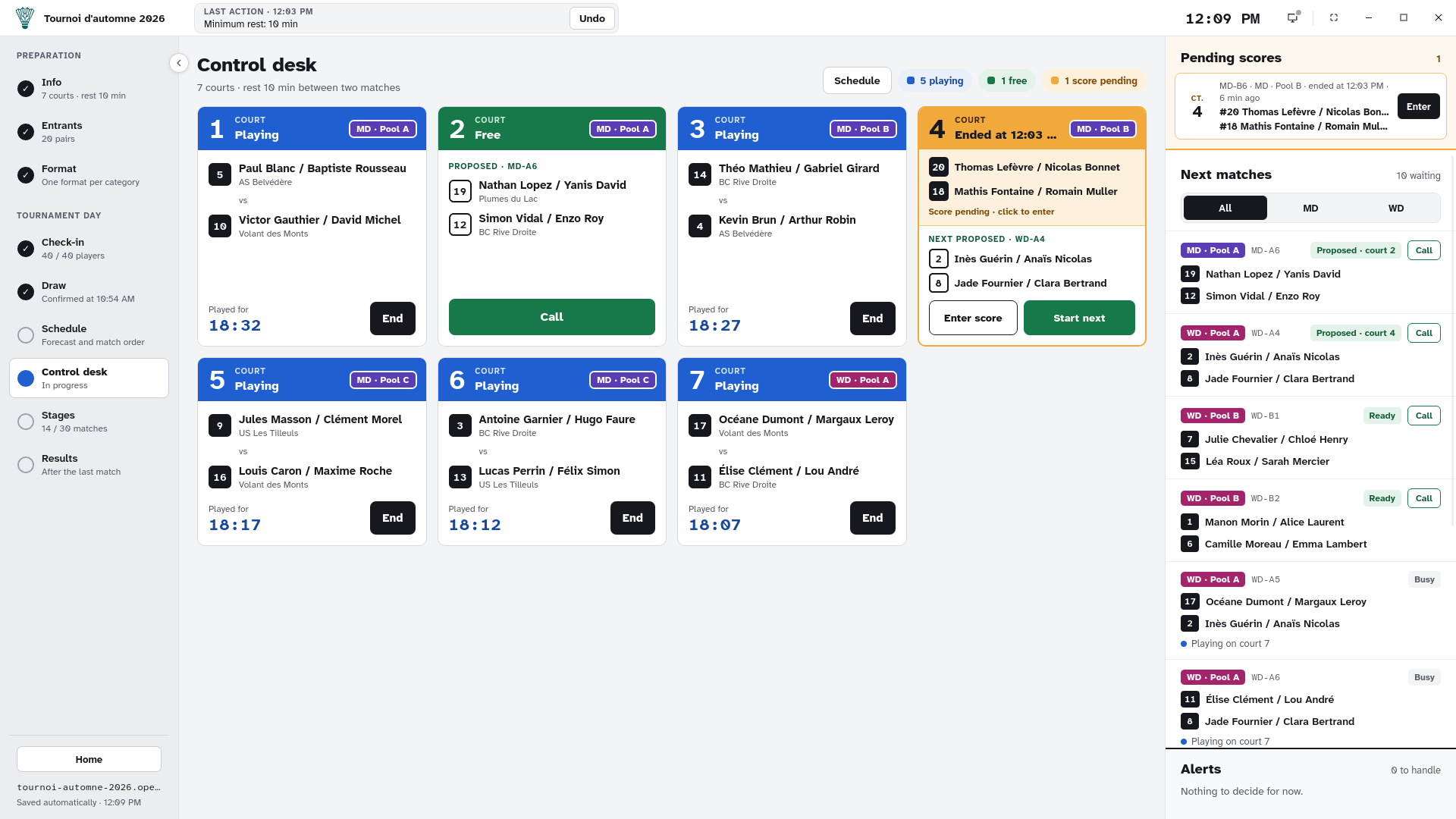
Task: Call match WD-B2 from next matches
Action: (x=1424, y=498)
